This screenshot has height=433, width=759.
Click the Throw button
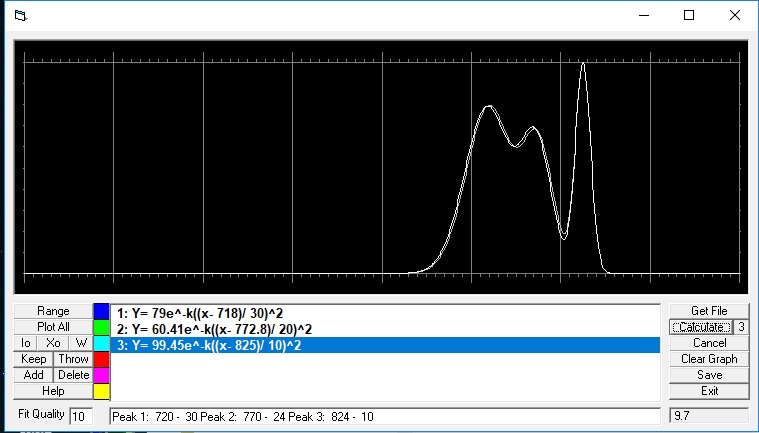73,359
